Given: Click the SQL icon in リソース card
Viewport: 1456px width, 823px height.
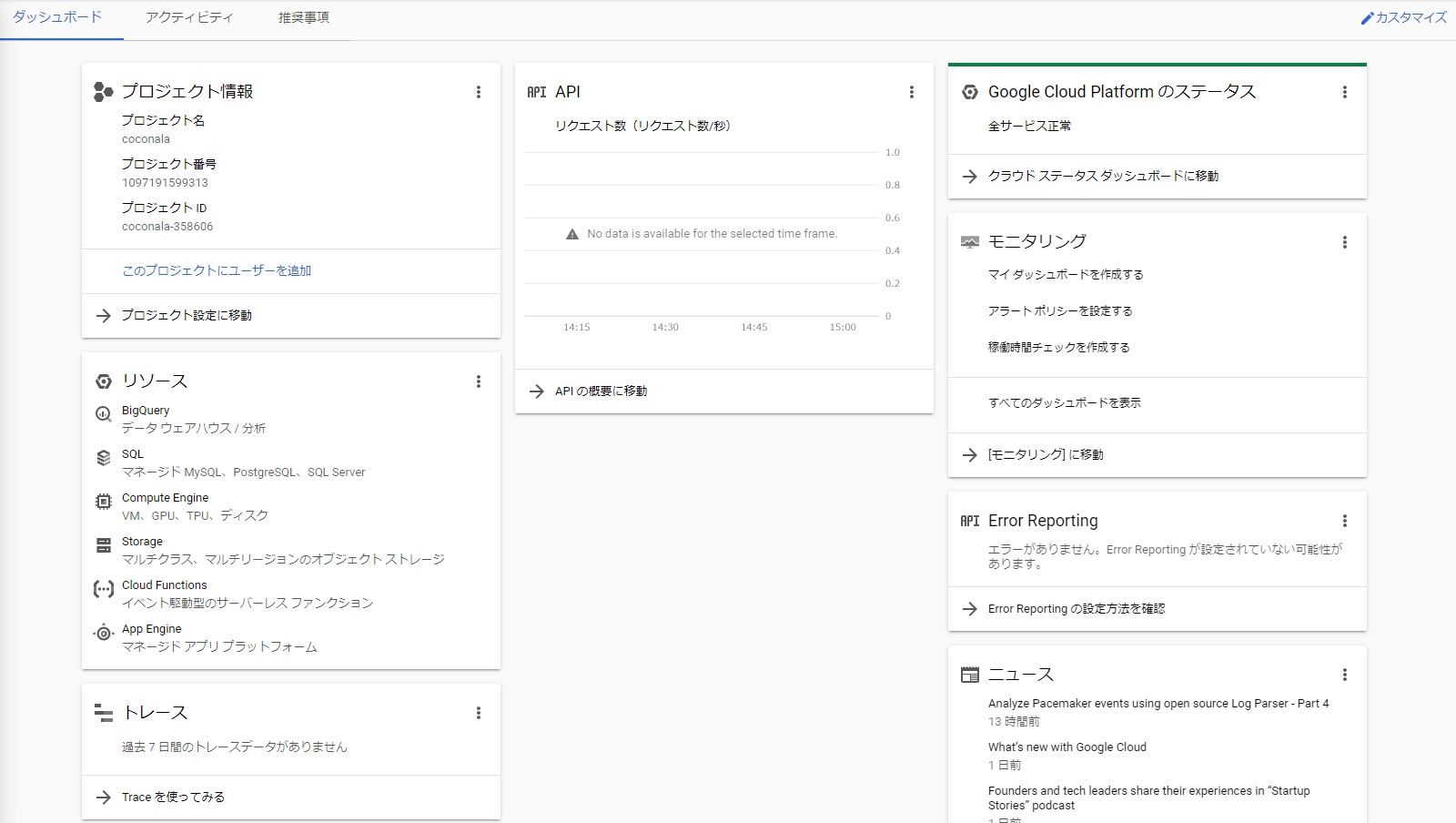Looking at the screenshot, I should [104, 457].
